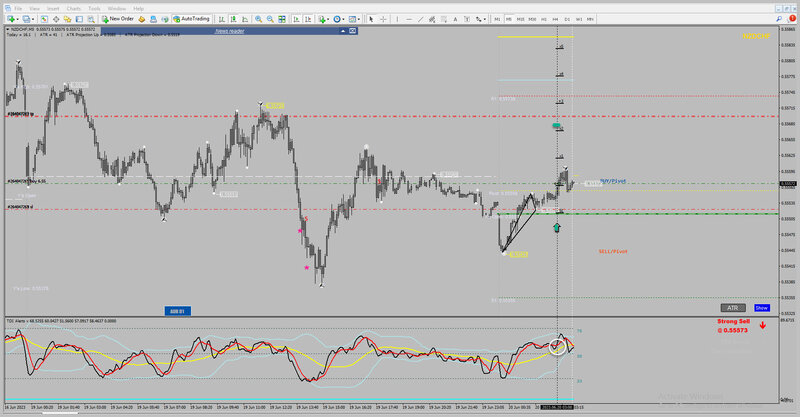Viewport: 800px width, 417px height.
Task: Open the Periods clock icon
Action: 337,19
